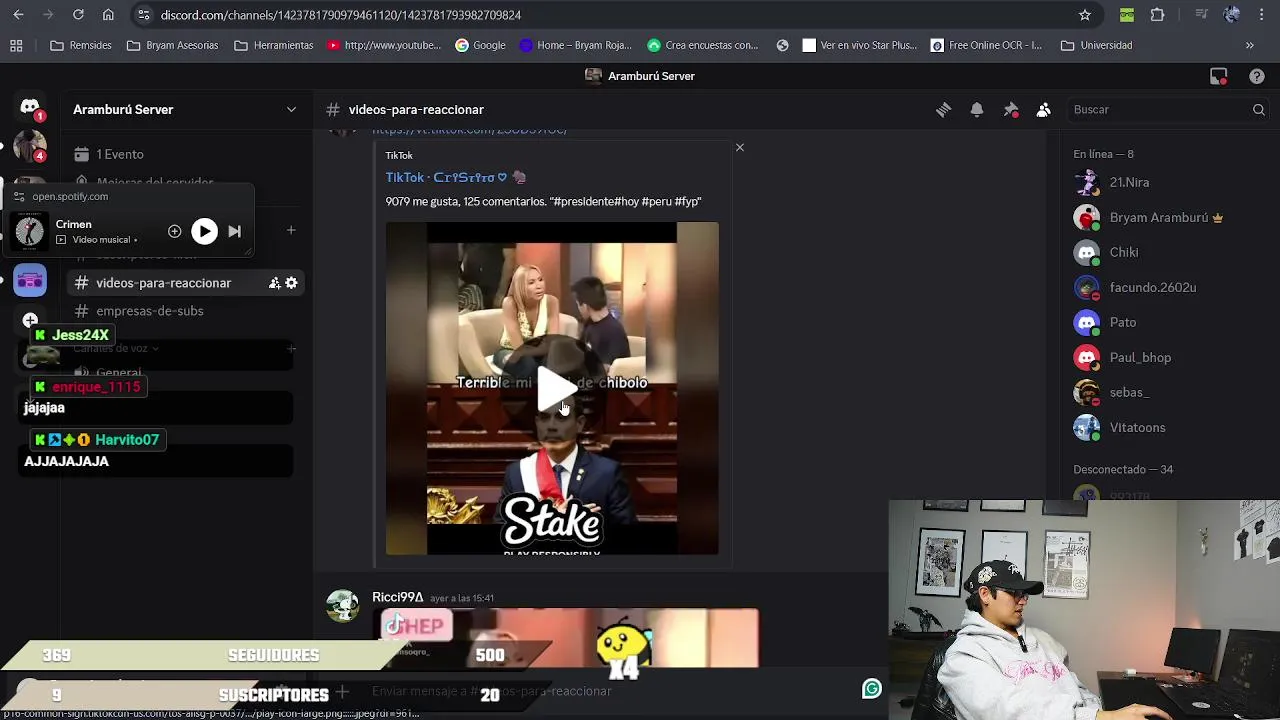Viewport: 1280px width, 720px height.
Task: Play the embedded TikTok video
Action: coord(556,389)
